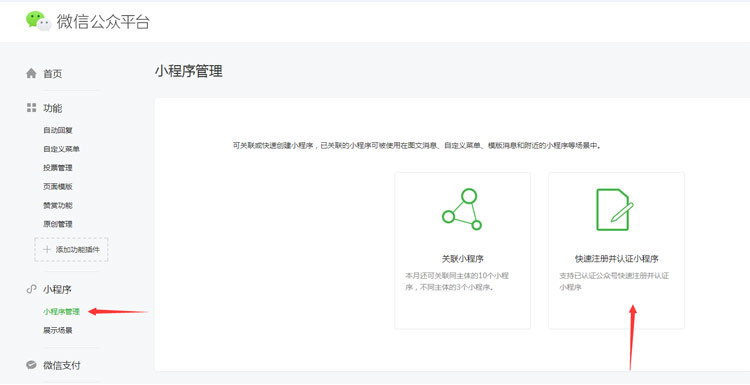Click the 关联小程序 card title
The image size is (750, 385).
point(463,259)
